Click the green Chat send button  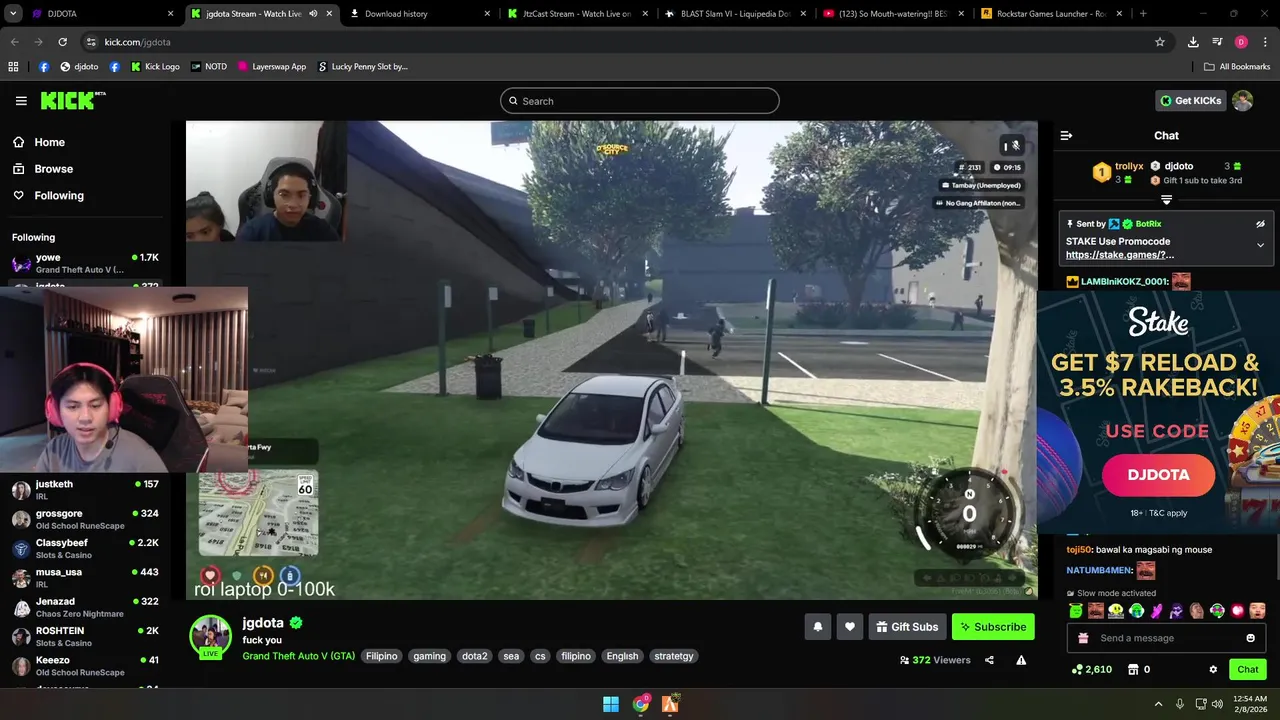[x=1248, y=669]
